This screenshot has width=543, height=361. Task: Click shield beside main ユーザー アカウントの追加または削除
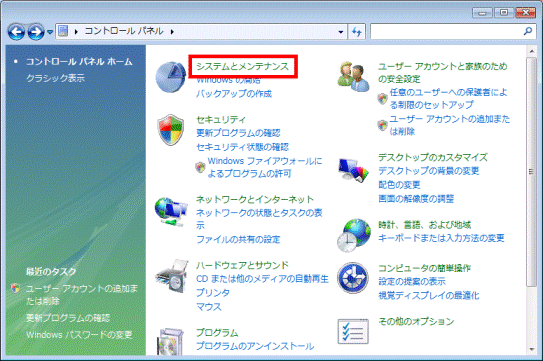382,125
